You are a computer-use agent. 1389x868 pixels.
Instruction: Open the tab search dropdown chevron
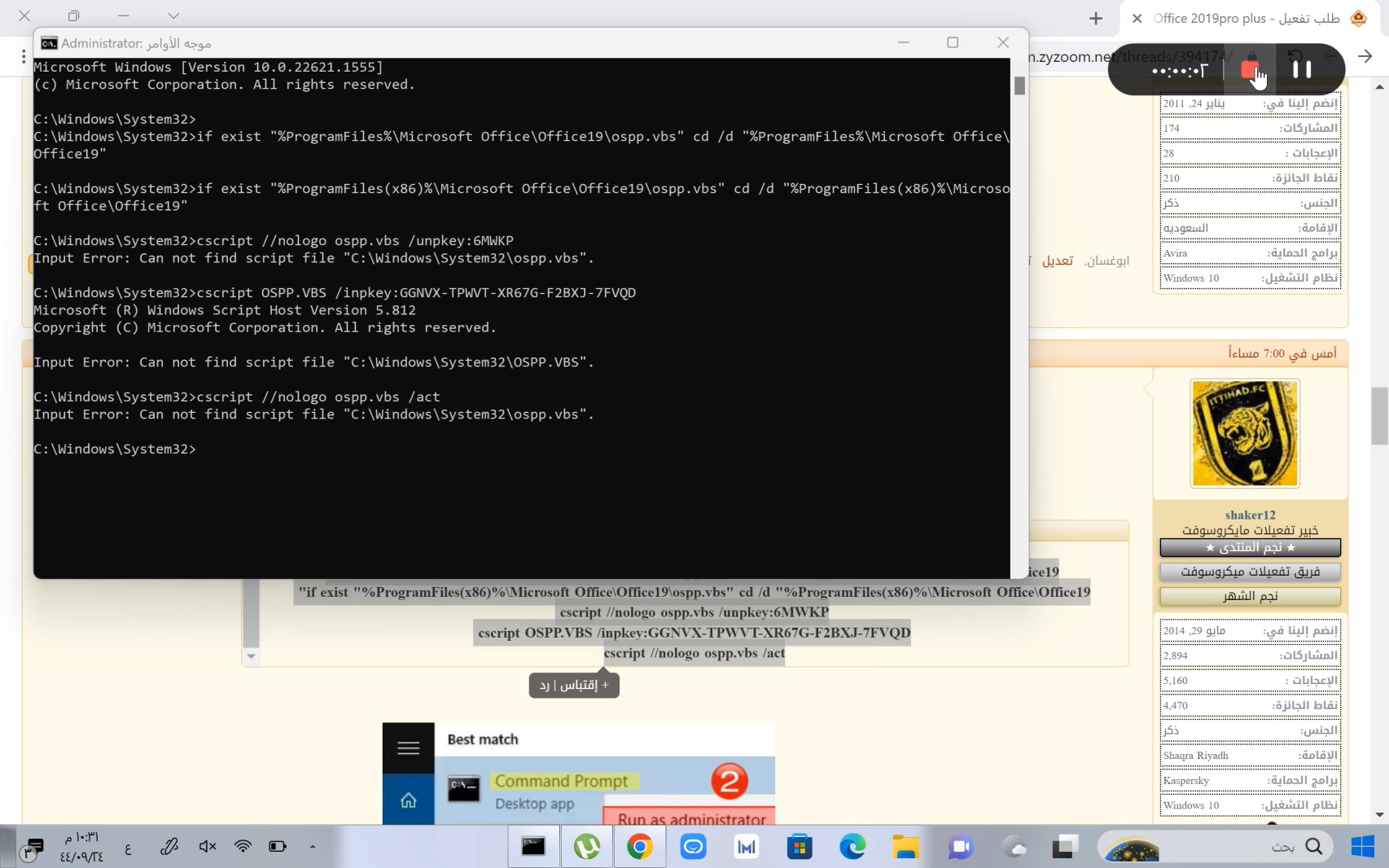coord(173,15)
